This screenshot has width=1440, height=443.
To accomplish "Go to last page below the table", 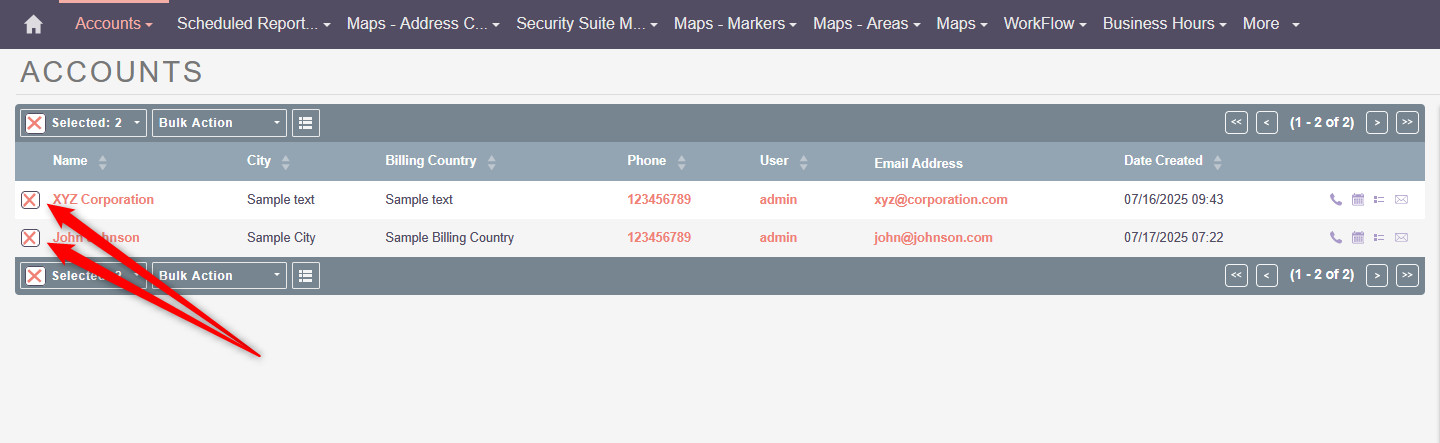I will tap(1407, 275).
